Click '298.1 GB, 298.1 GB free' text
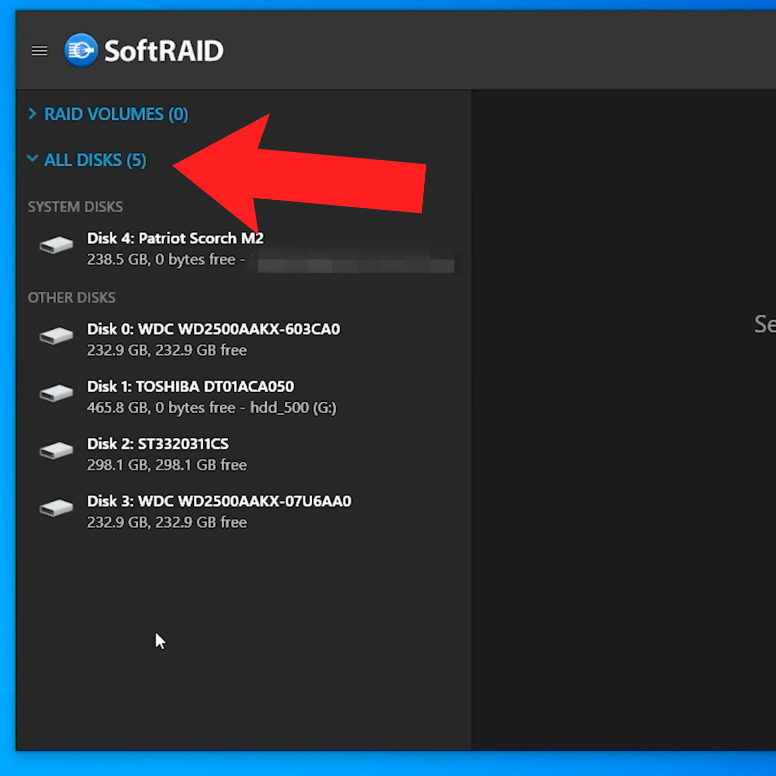The image size is (776, 776). coord(167,465)
